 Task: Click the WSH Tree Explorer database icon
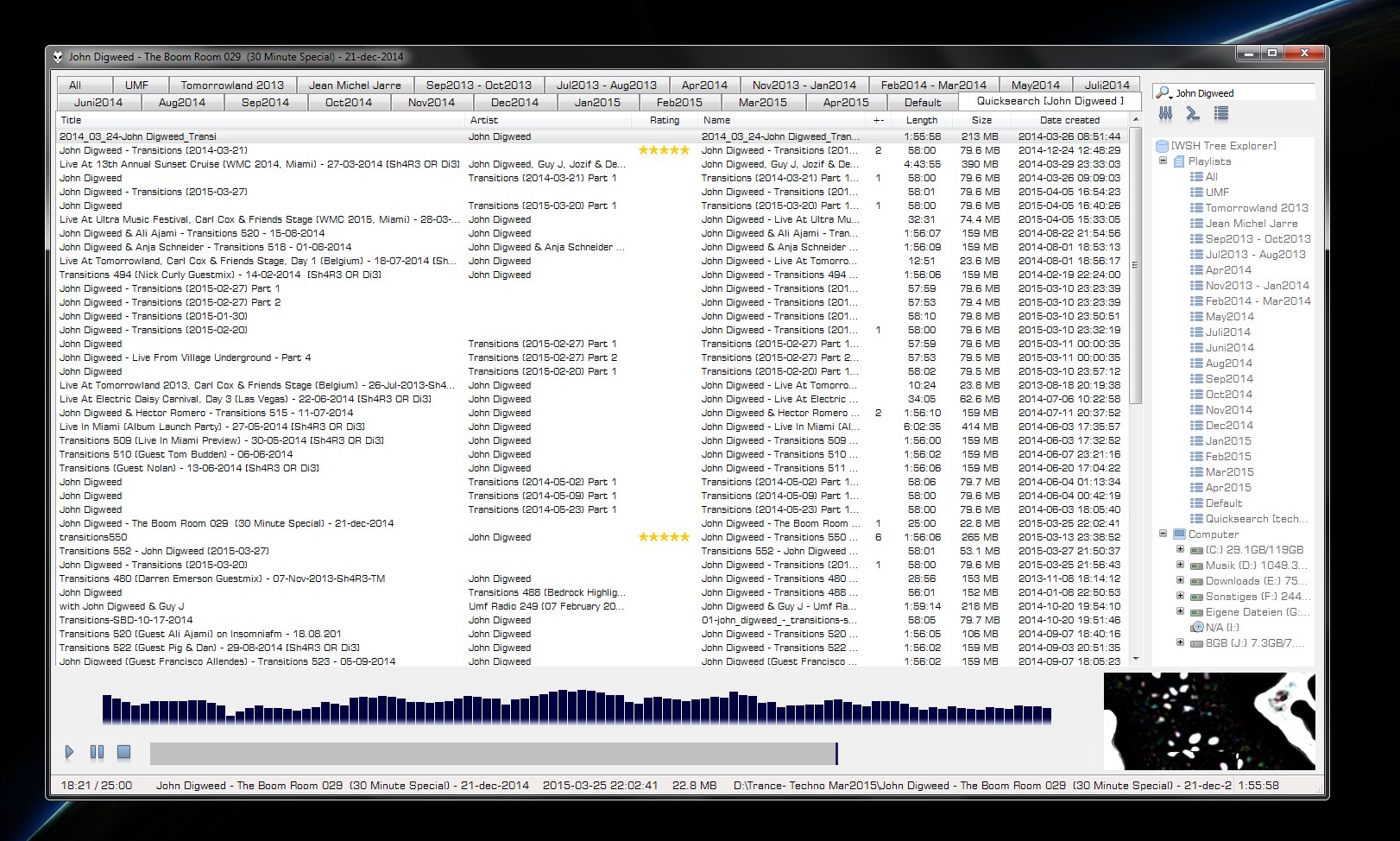tap(1162, 146)
